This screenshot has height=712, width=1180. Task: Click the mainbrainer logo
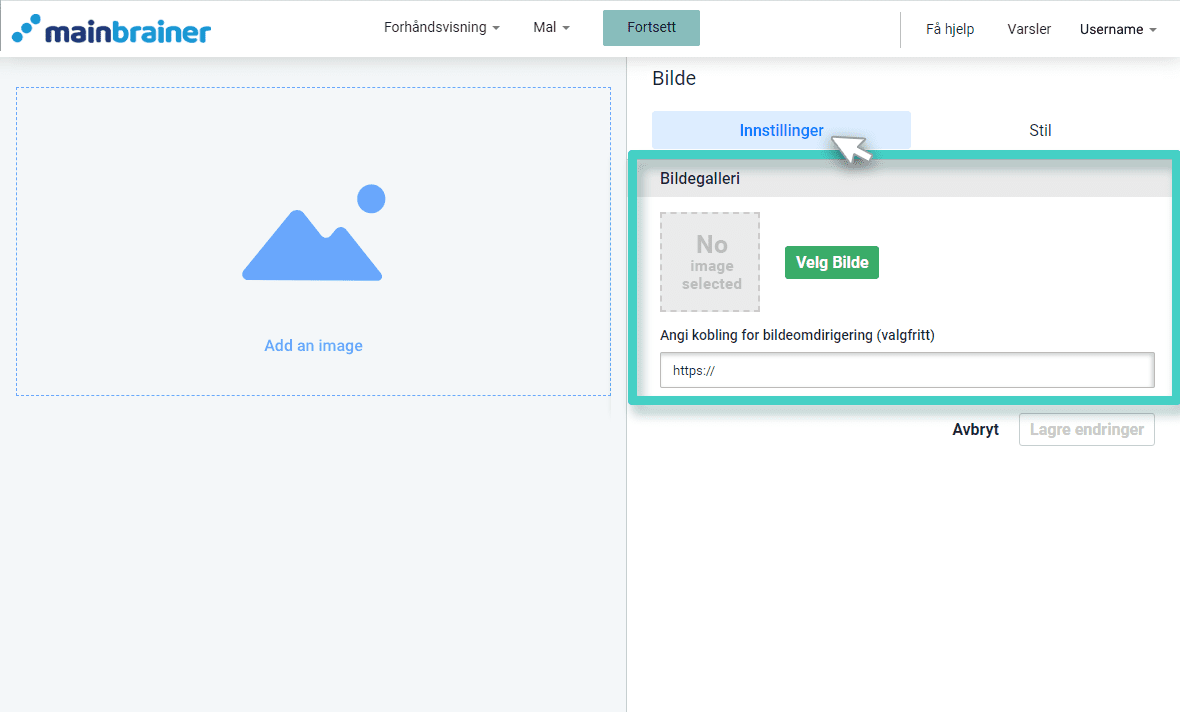tap(110, 28)
